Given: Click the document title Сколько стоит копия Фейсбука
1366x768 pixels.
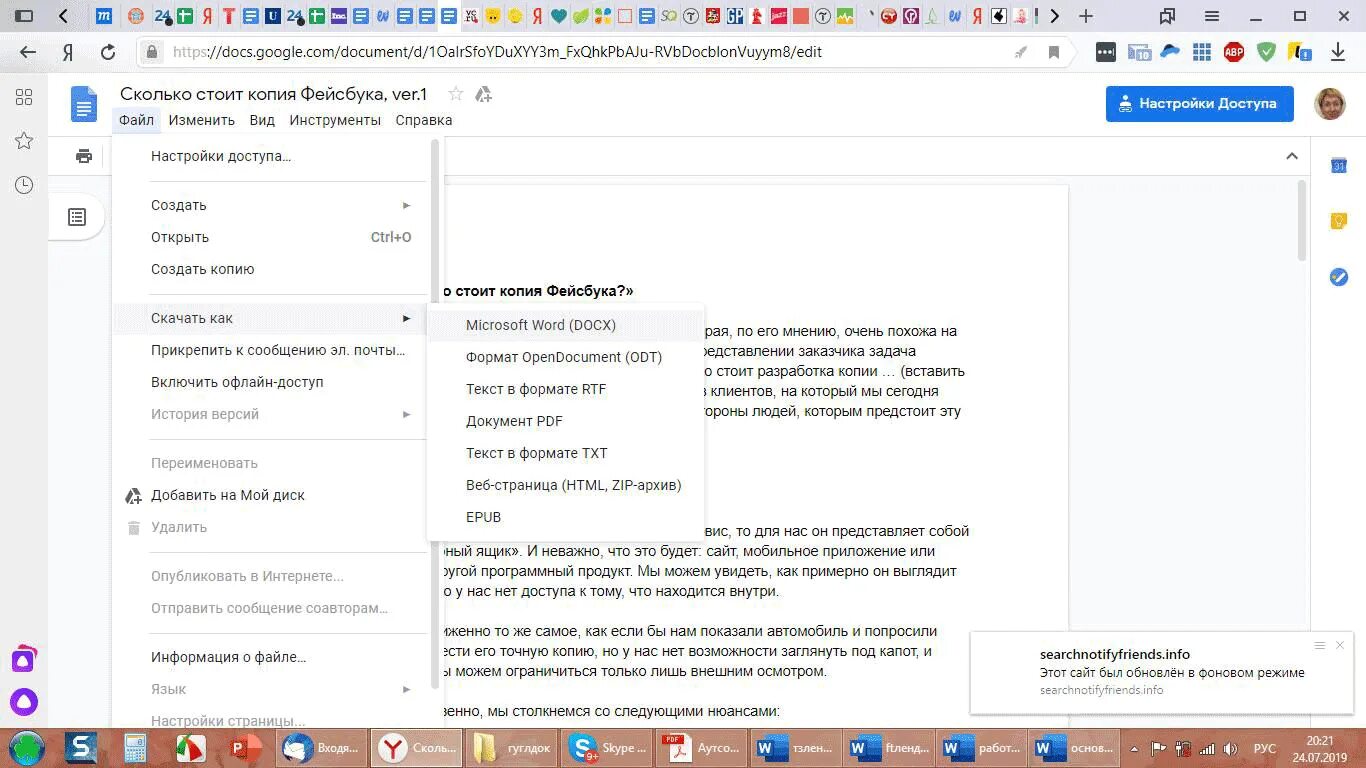Looking at the screenshot, I should pyautogui.click(x=273, y=94).
